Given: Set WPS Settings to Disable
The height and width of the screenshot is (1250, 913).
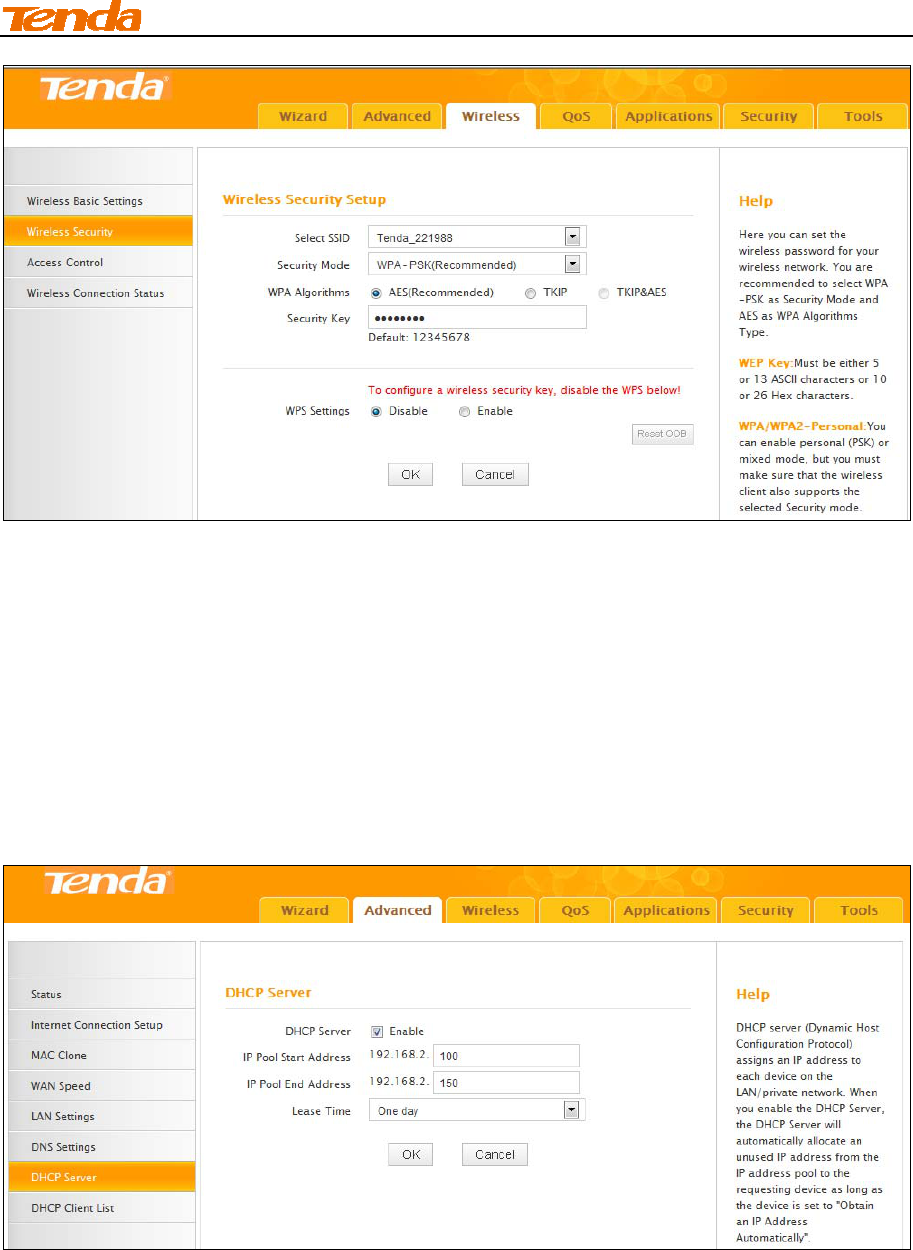Looking at the screenshot, I should click(x=376, y=411).
